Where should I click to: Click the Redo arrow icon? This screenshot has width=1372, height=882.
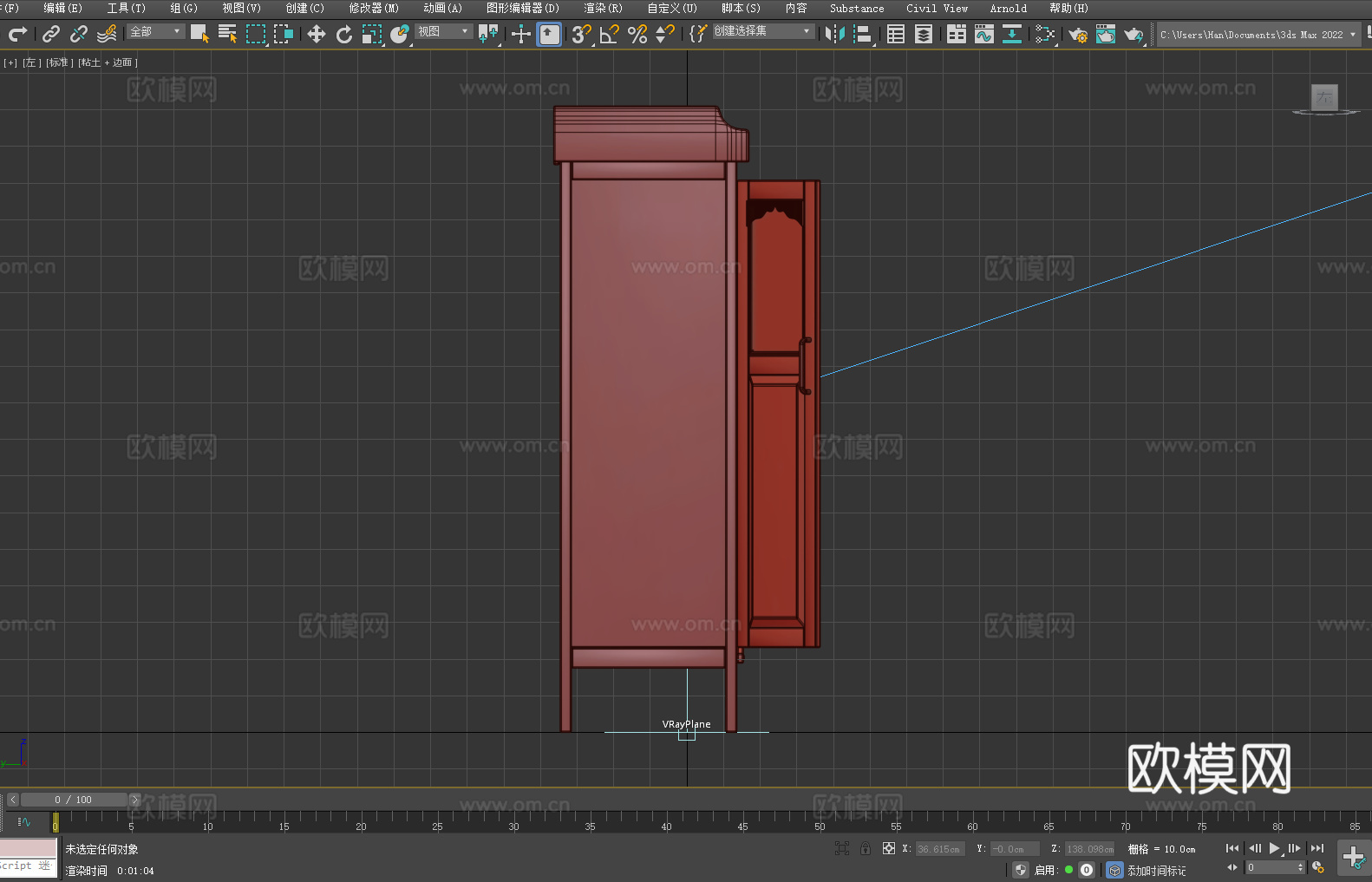pos(17,34)
